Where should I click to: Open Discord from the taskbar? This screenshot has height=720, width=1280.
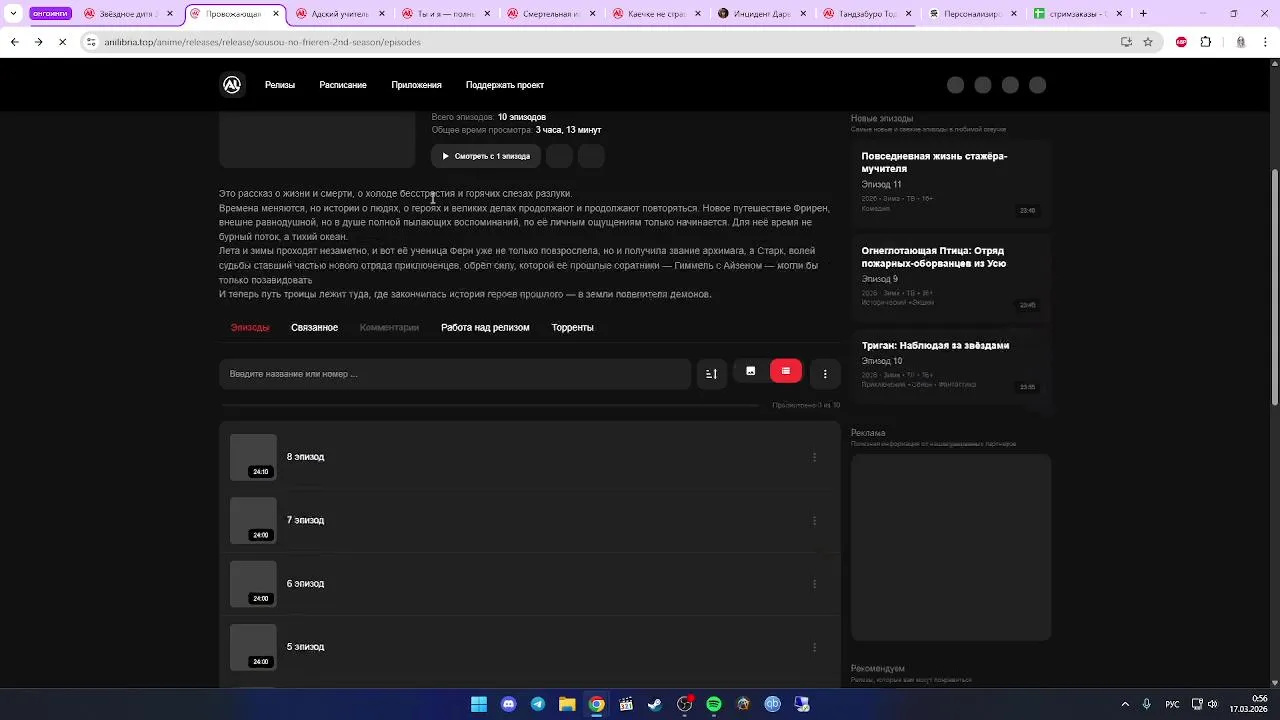click(x=508, y=704)
